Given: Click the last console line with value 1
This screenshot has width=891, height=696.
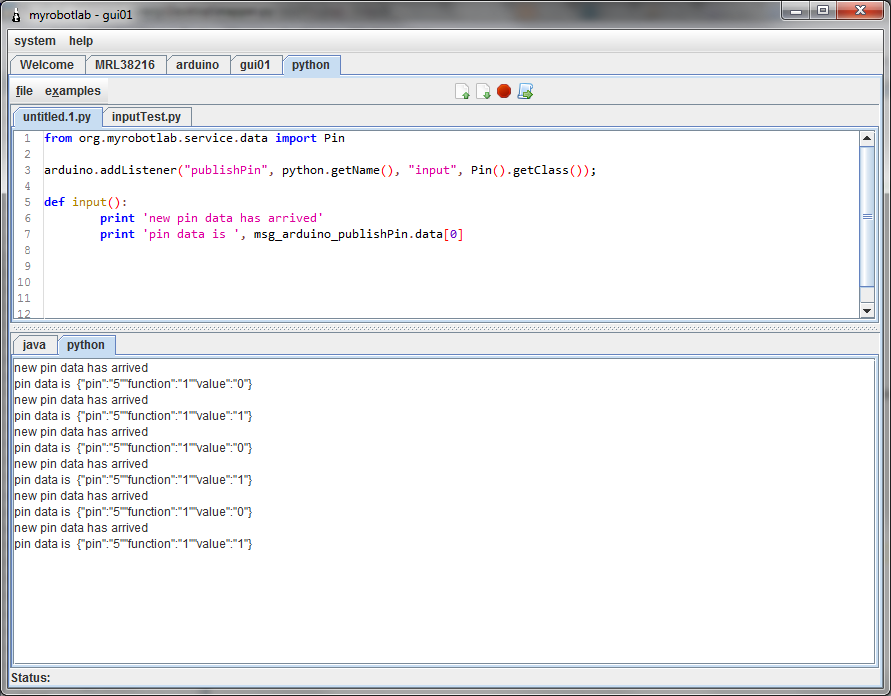Looking at the screenshot, I should click(x=134, y=544).
